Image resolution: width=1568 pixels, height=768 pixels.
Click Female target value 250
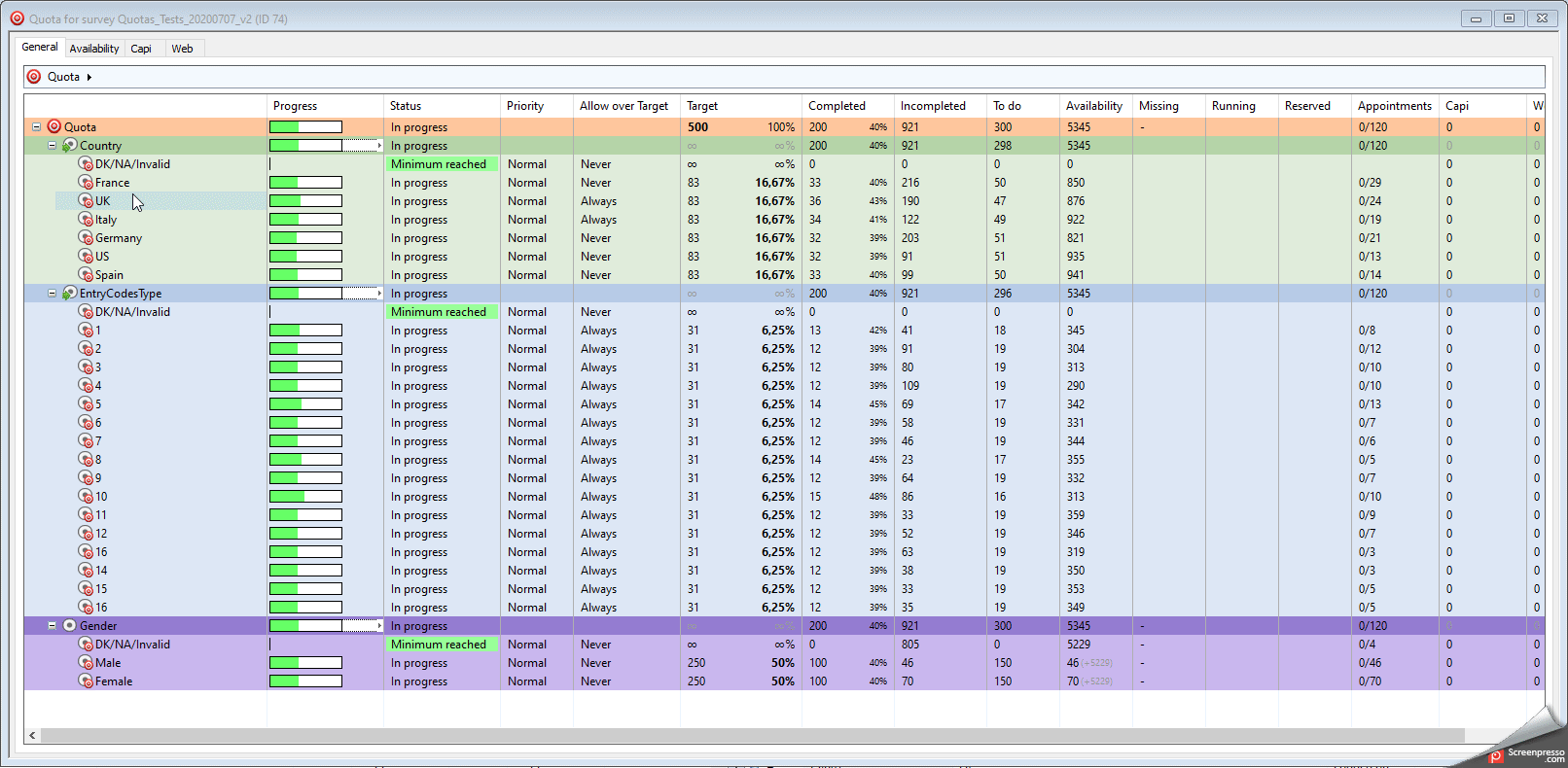[x=696, y=681]
